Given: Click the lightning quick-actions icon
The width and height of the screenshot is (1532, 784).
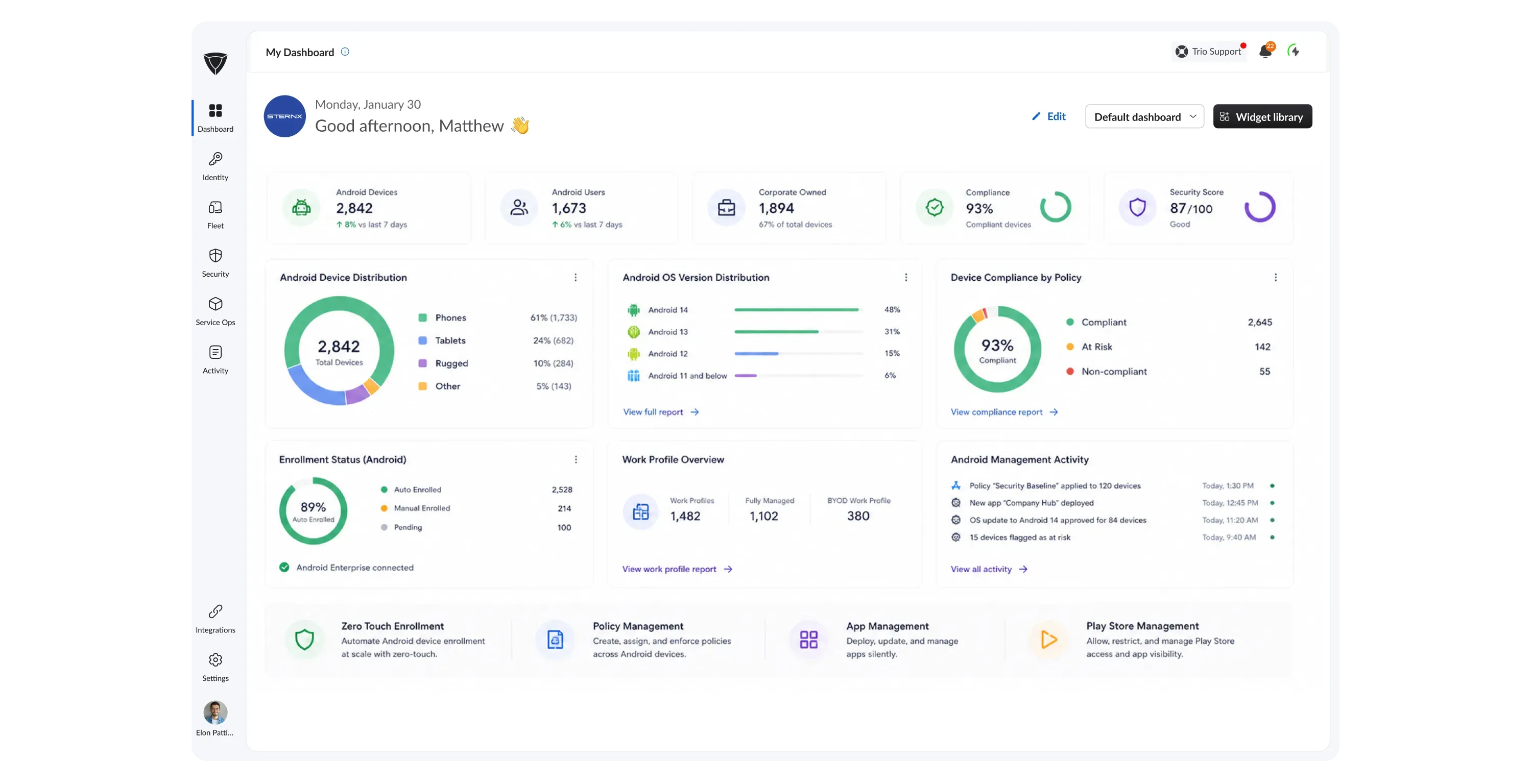Looking at the screenshot, I should (x=1294, y=51).
